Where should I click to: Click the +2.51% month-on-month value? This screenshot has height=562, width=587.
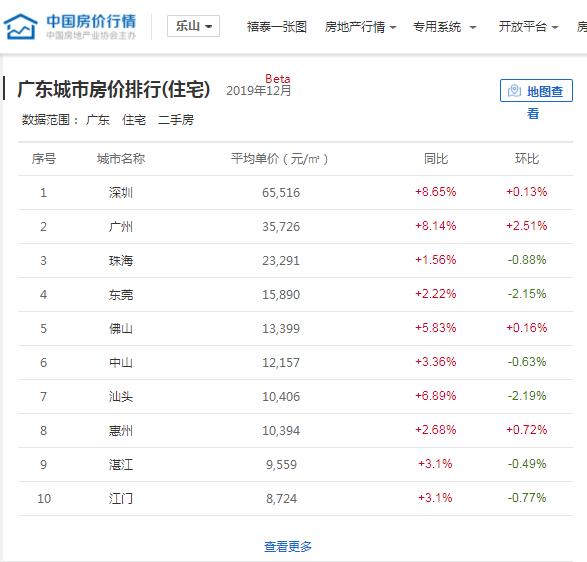tap(527, 226)
